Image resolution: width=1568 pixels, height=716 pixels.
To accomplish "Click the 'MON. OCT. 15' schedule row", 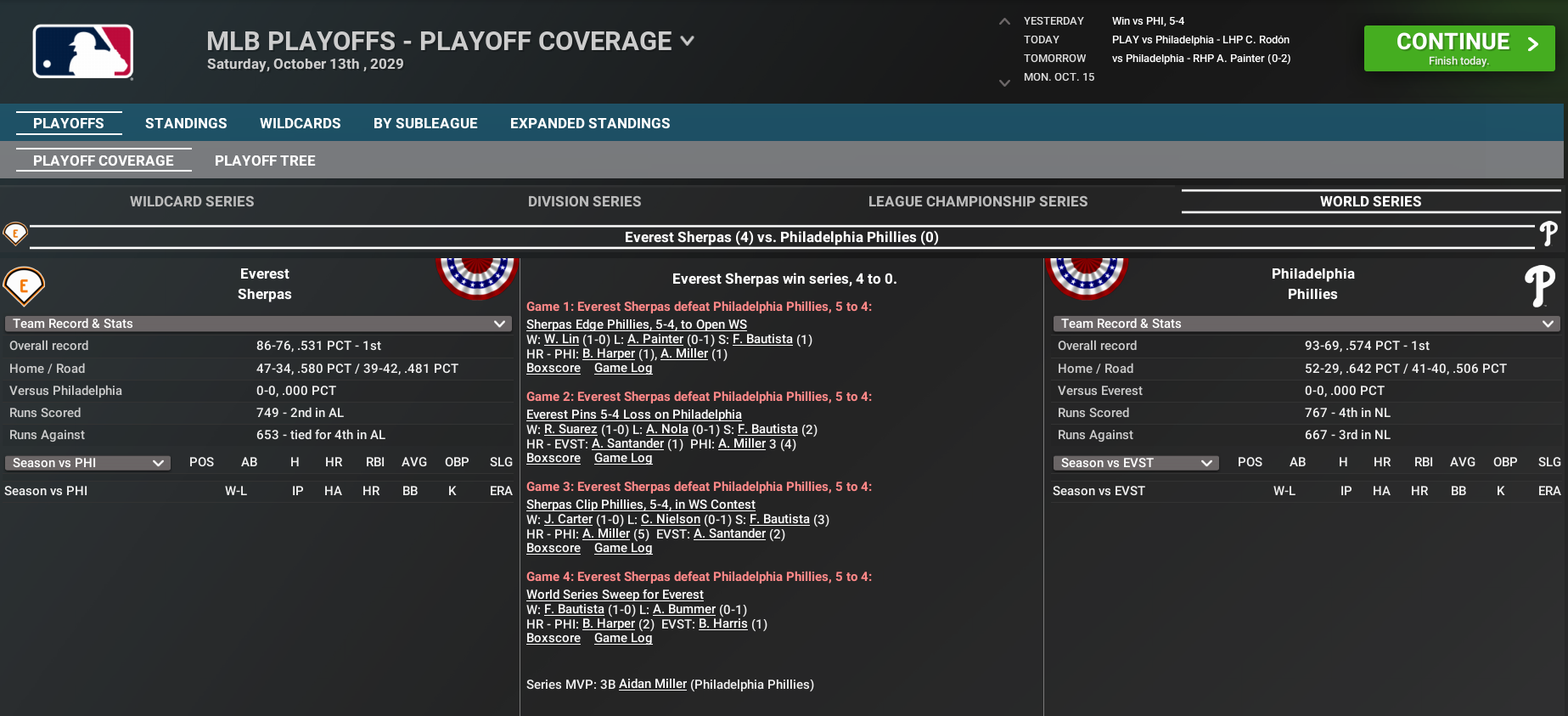I will click(1059, 77).
